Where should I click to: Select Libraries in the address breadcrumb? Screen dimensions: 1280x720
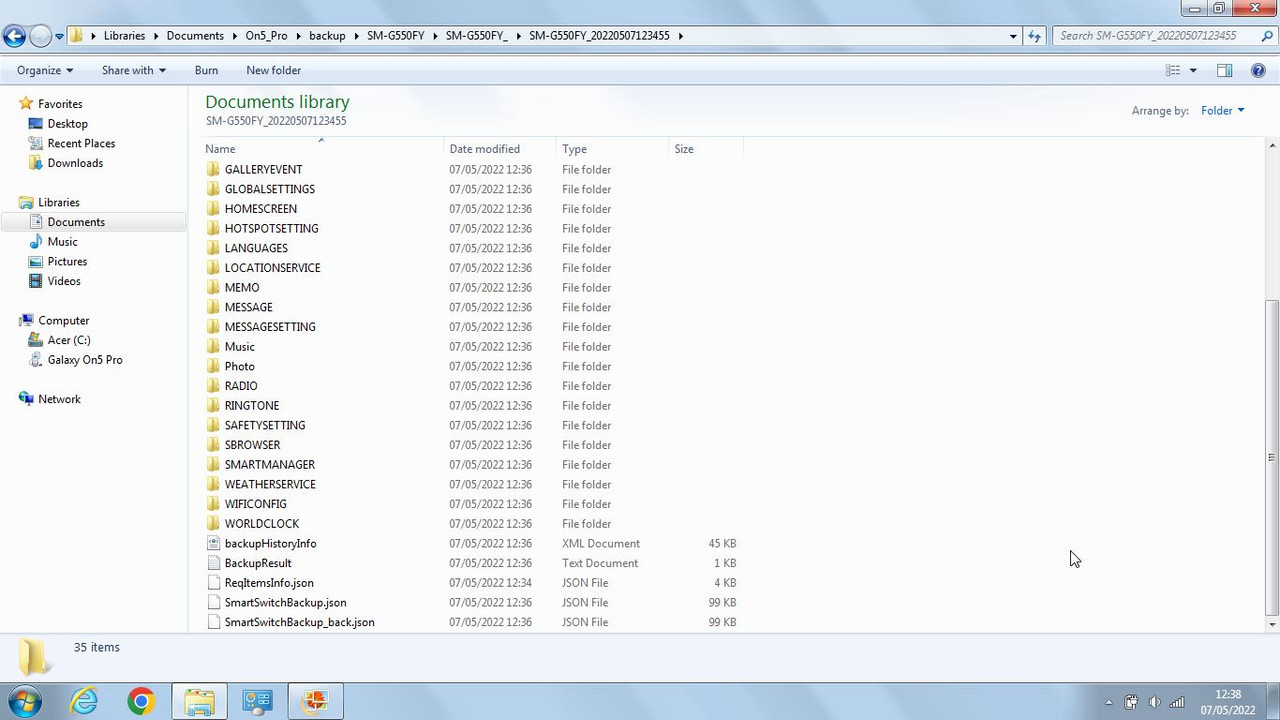tap(124, 36)
